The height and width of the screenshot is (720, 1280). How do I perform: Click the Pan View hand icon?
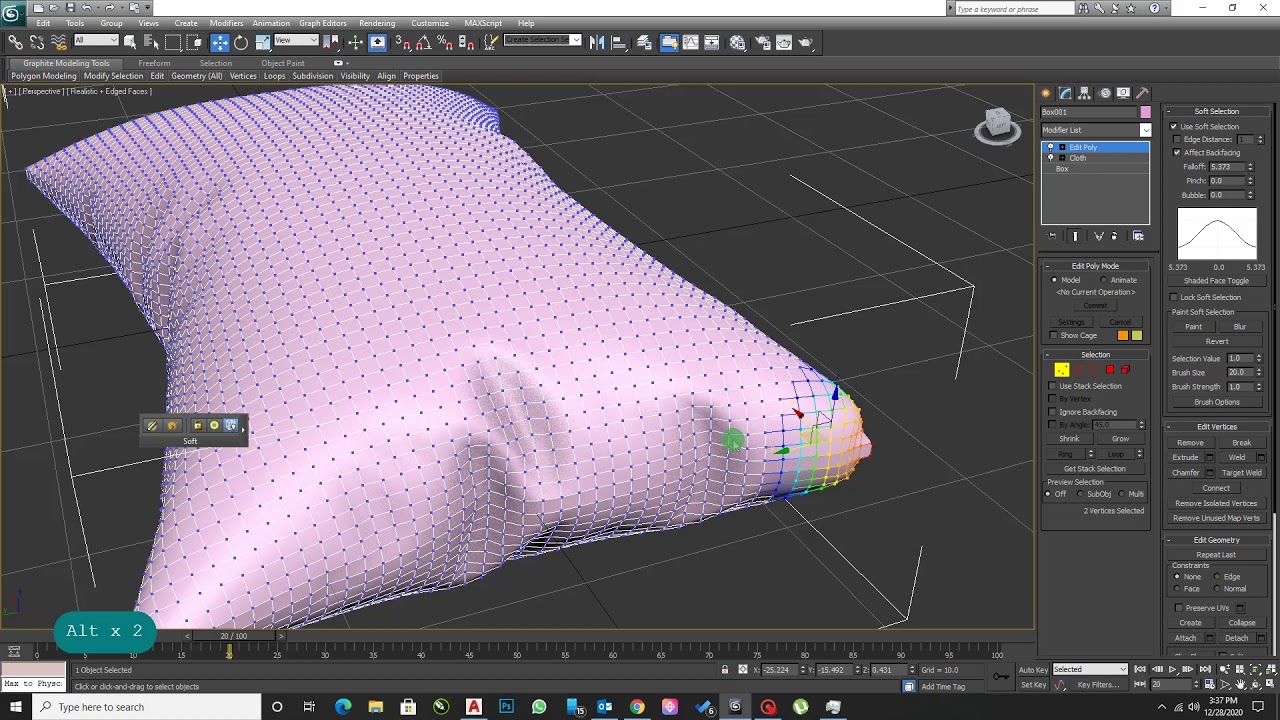click(x=1240, y=685)
